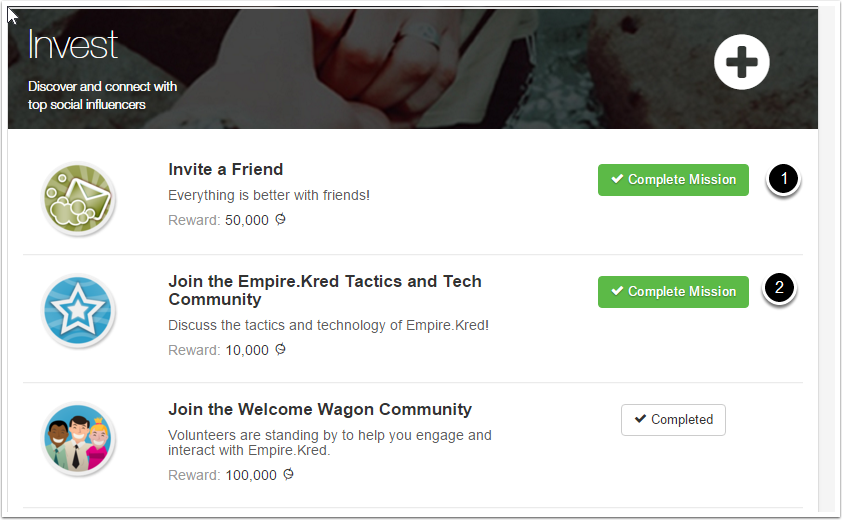Screen dimensions: 842x520
Task: Click 'Everything is better with friends!' description
Action: pyautogui.click(x=269, y=195)
